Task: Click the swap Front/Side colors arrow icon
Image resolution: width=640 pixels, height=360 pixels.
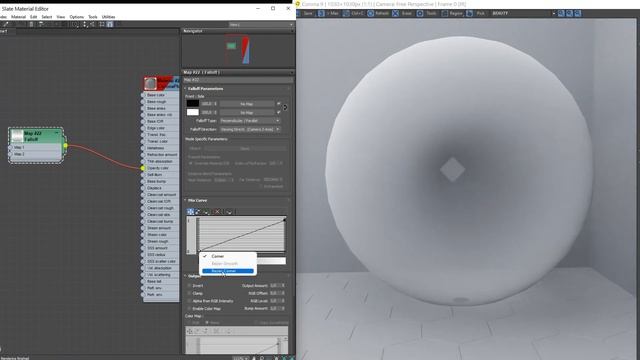Action: 285,108
